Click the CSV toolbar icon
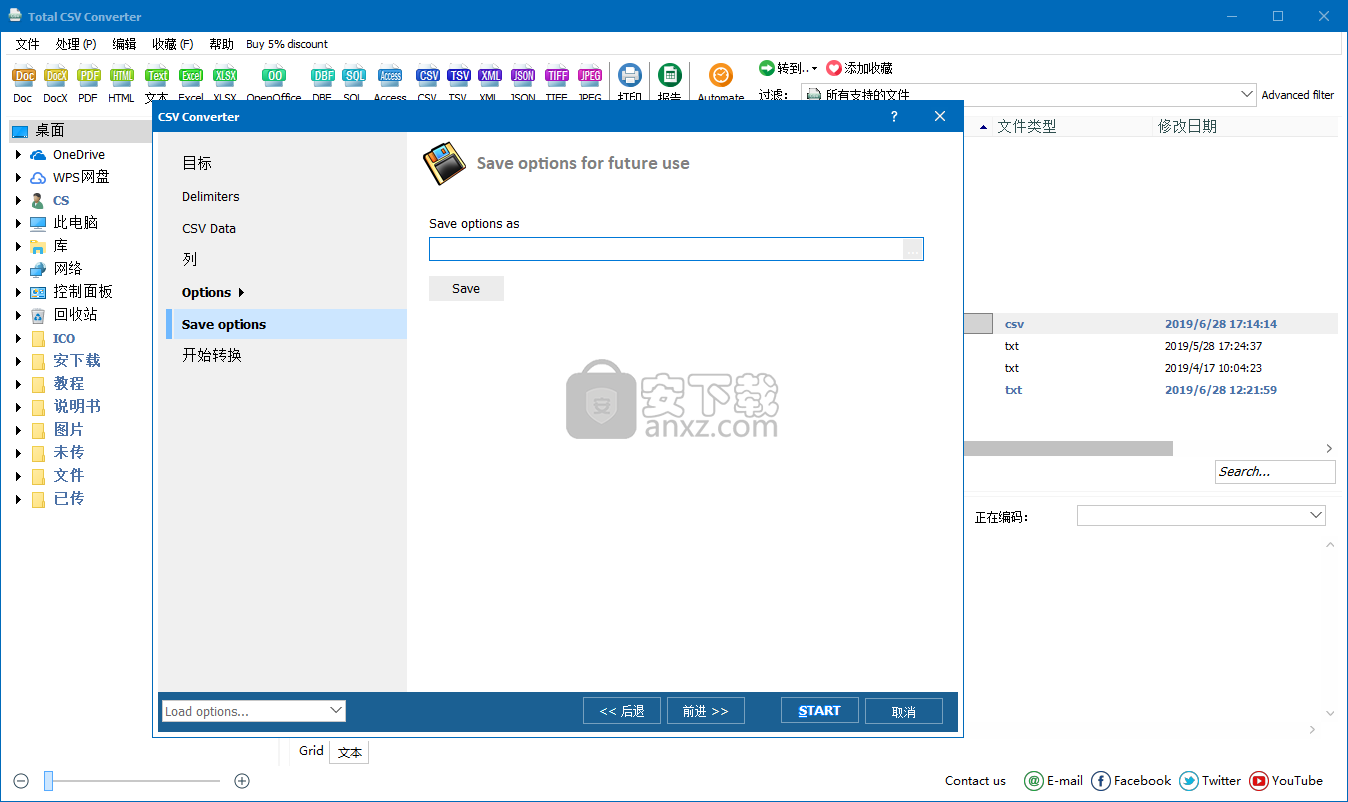The height and width of the screenshot is (802, 1348). 428,75
